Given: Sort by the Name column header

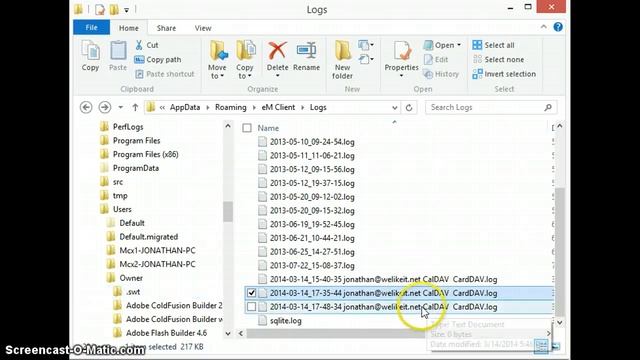Looking at the screenshot, I should click(x=268, y=128).
